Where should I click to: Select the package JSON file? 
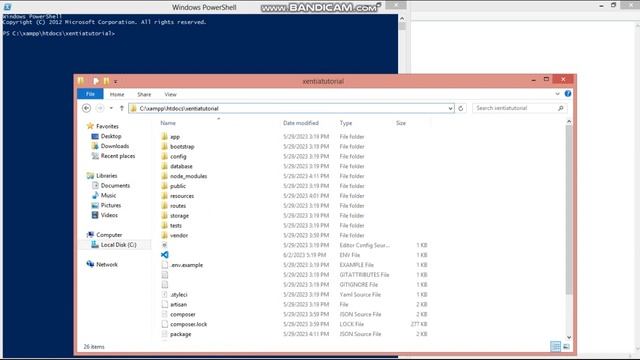180,334
